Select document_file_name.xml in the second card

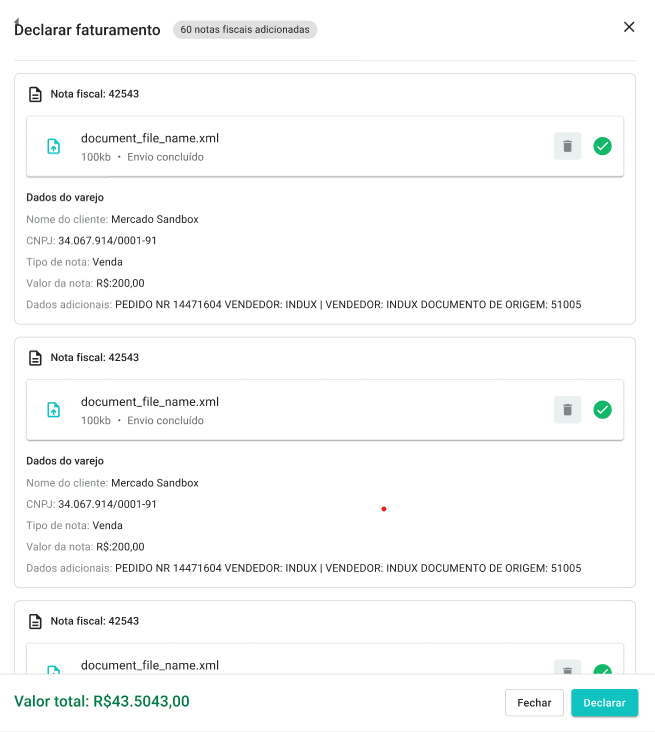point(150,401)
